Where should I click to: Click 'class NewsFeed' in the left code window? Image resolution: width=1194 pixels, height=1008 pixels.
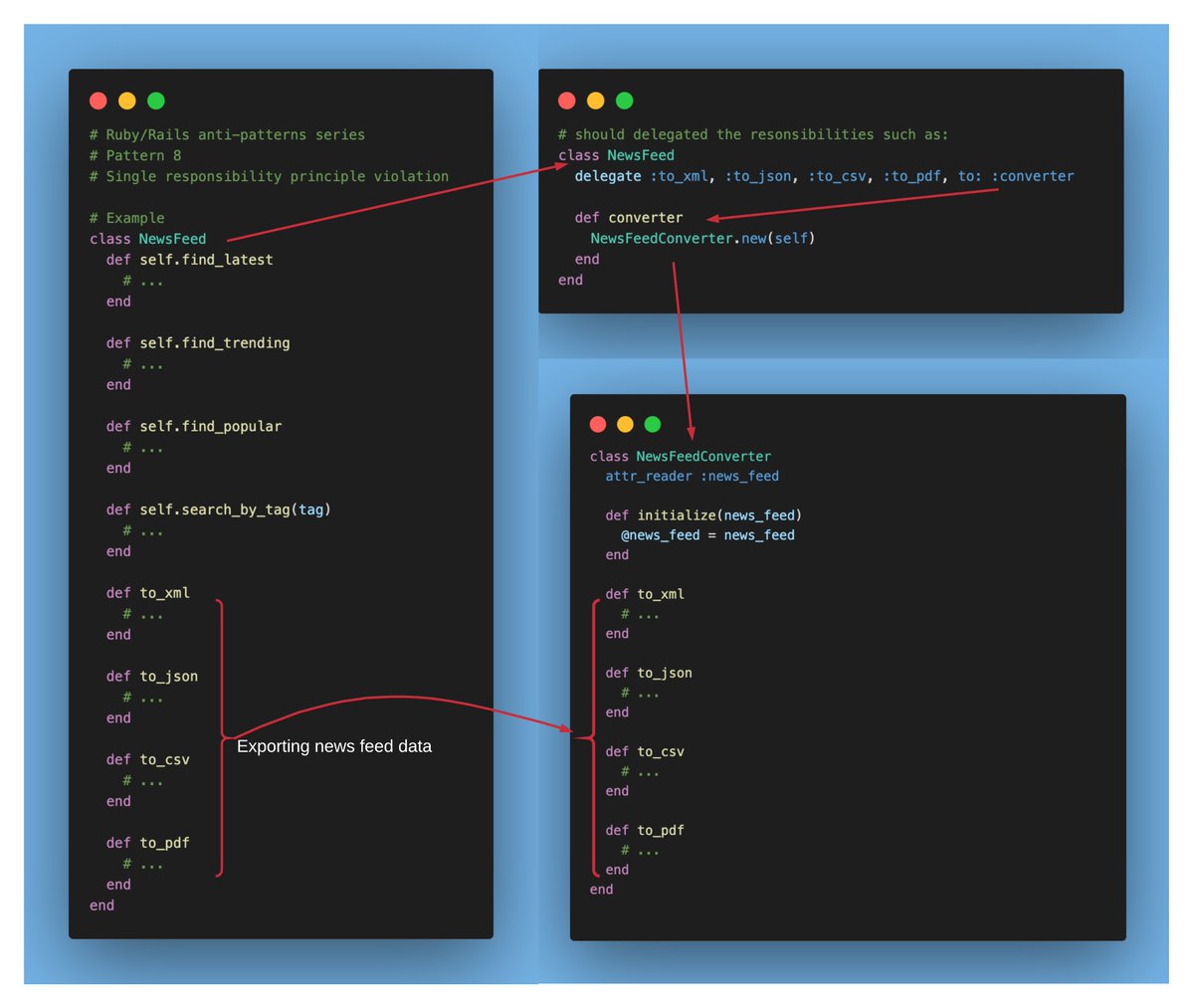(148, 239)
